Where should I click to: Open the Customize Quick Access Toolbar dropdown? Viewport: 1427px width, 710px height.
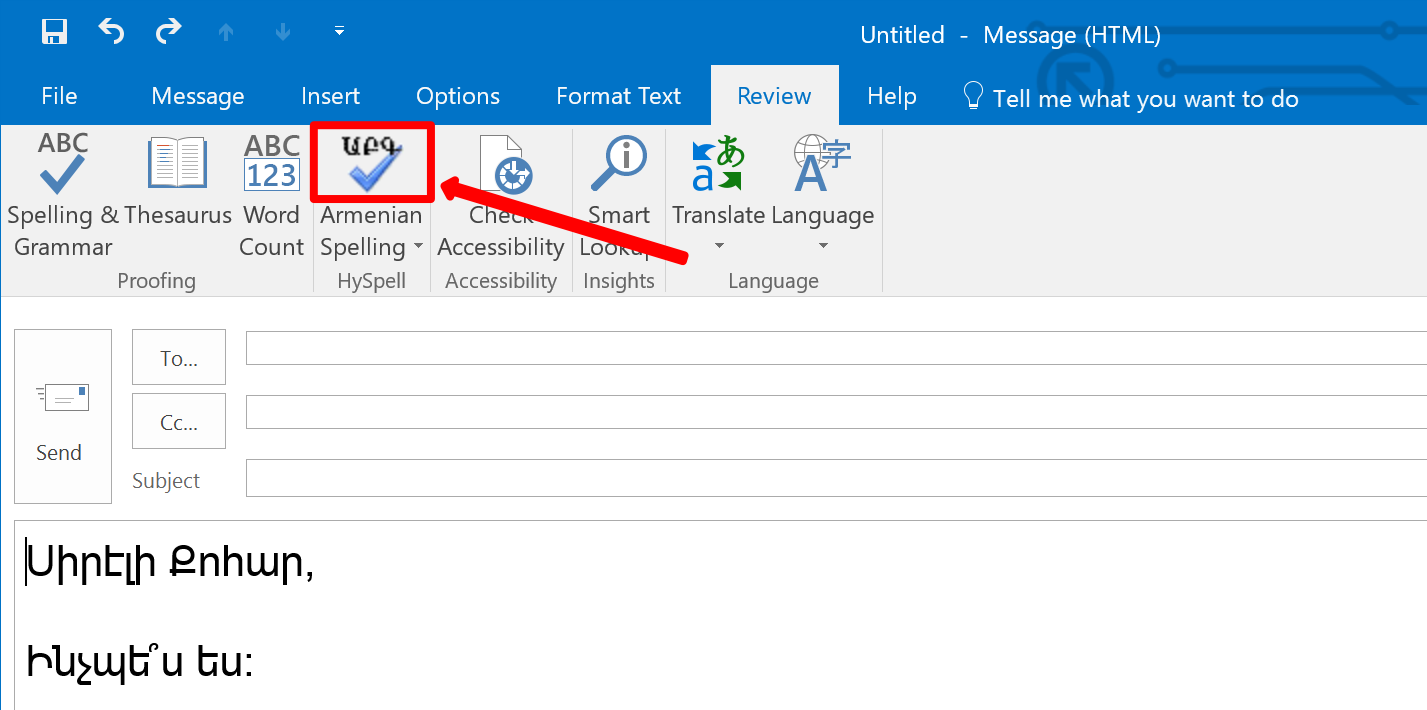pyautogui.click(x=339, y=32)
